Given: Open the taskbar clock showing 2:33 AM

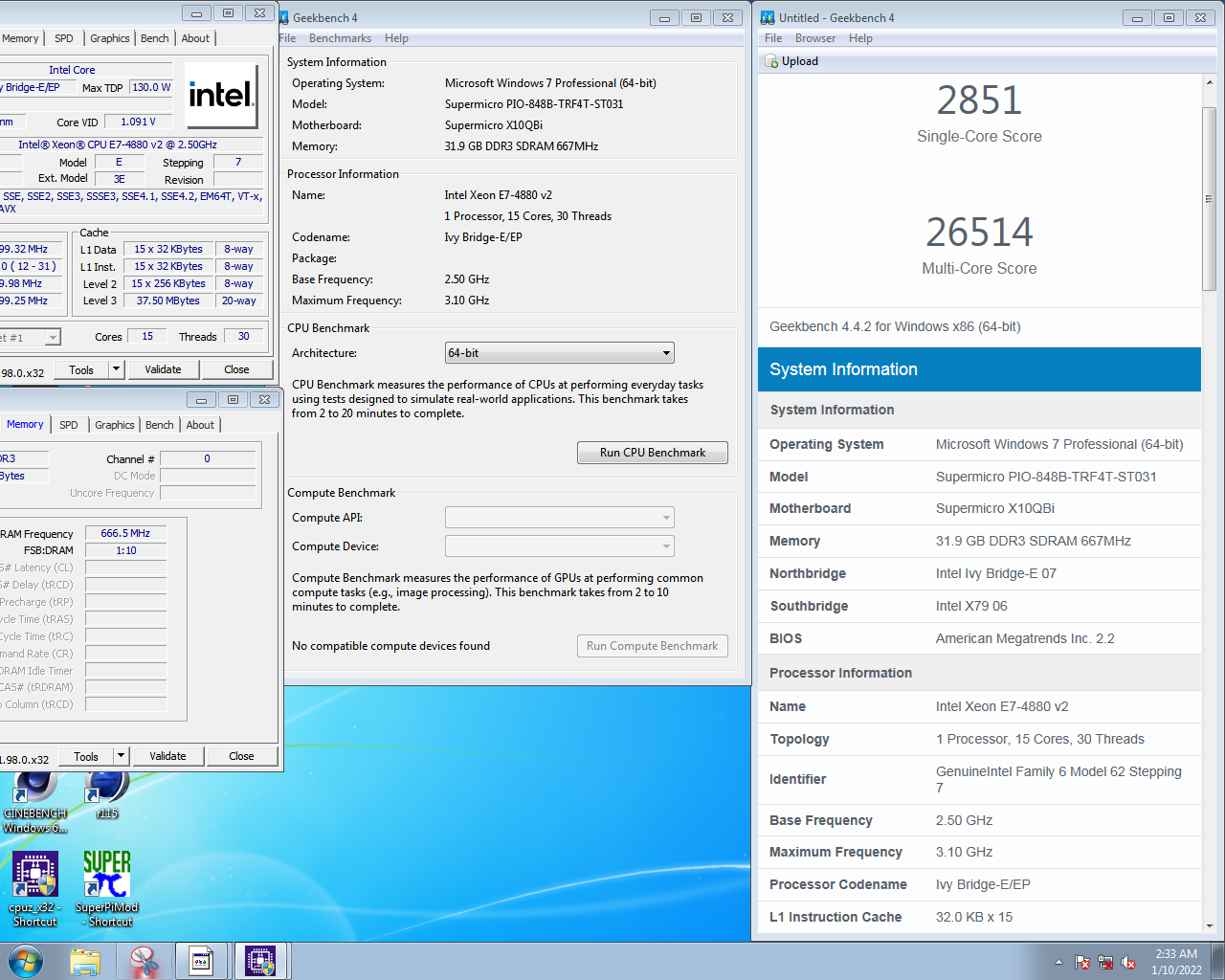Looking at the screenshot, I should point(1176,962).
